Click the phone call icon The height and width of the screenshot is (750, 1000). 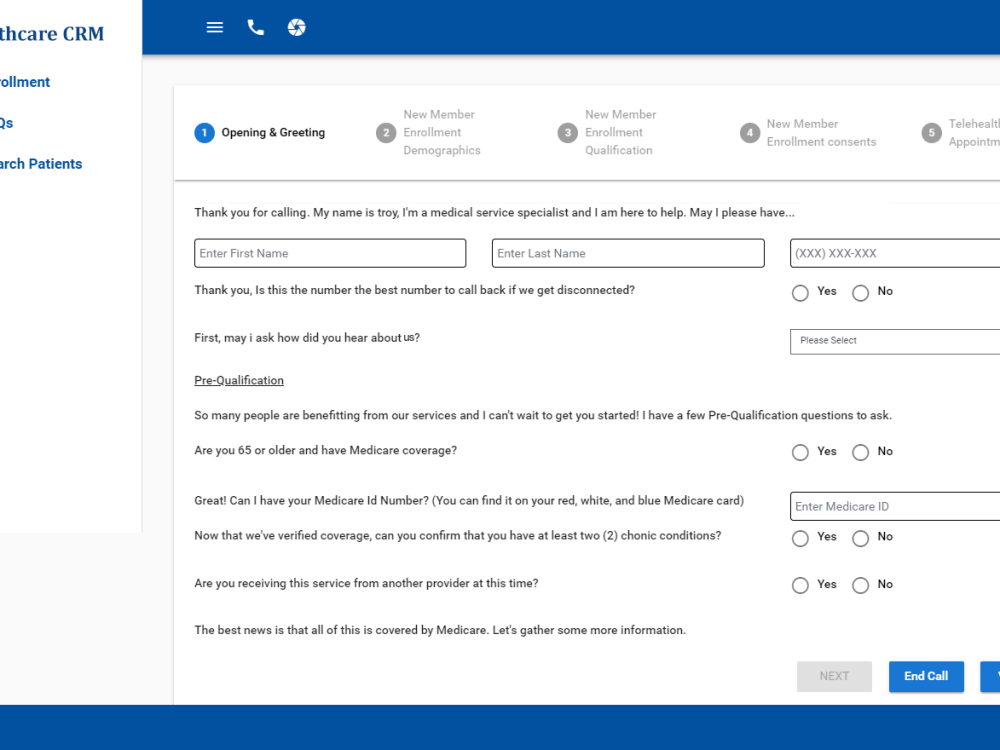click(x=255, y=27)
